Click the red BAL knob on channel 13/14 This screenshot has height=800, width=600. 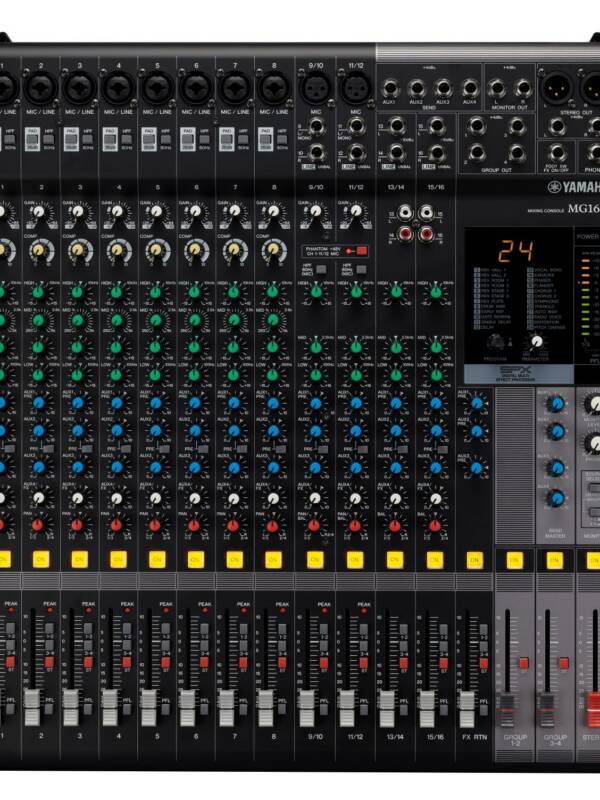point(395,525)
